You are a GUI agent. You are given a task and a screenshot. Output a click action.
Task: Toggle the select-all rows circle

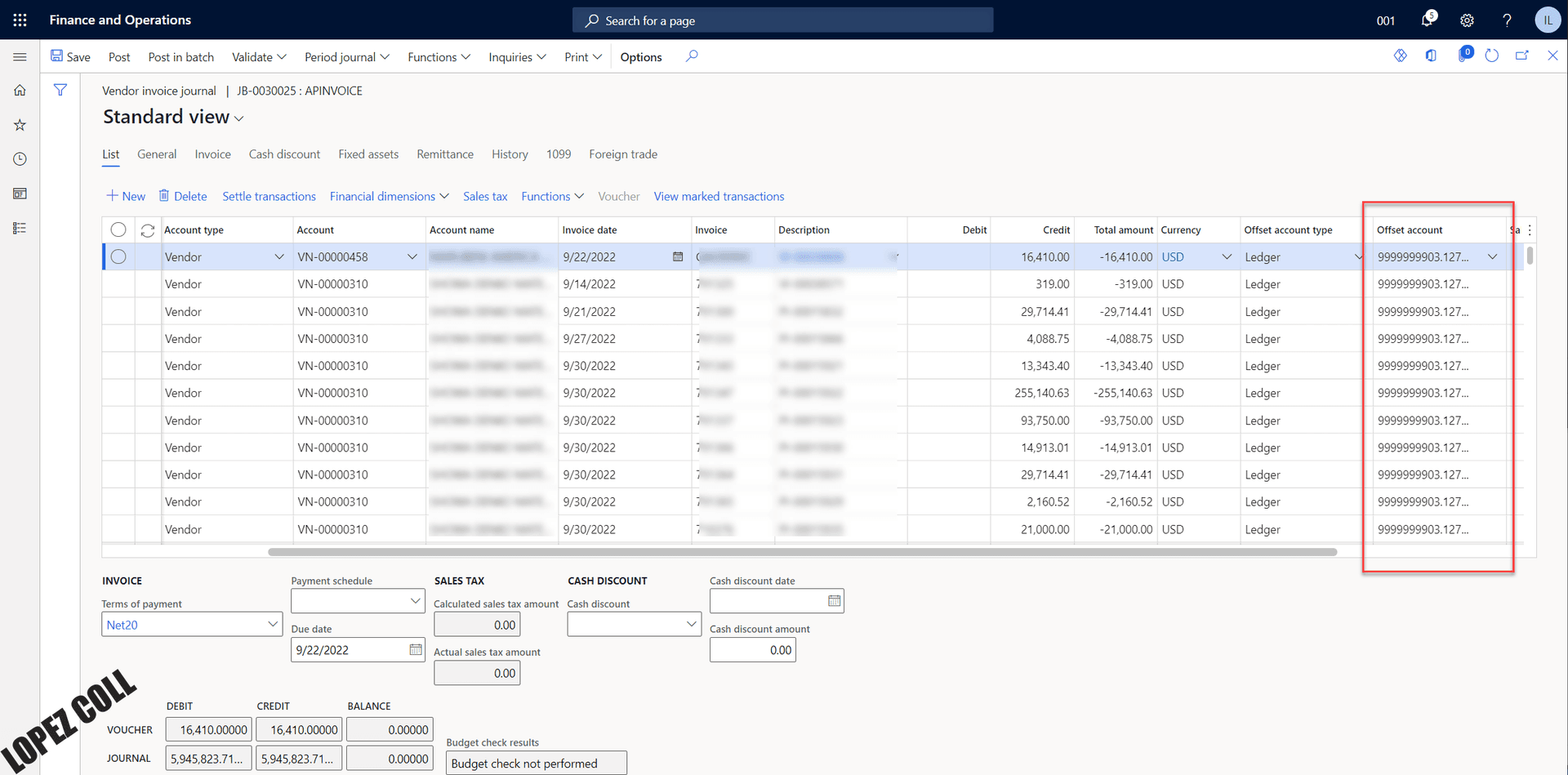pyautogui.click(x=118, y=229)
